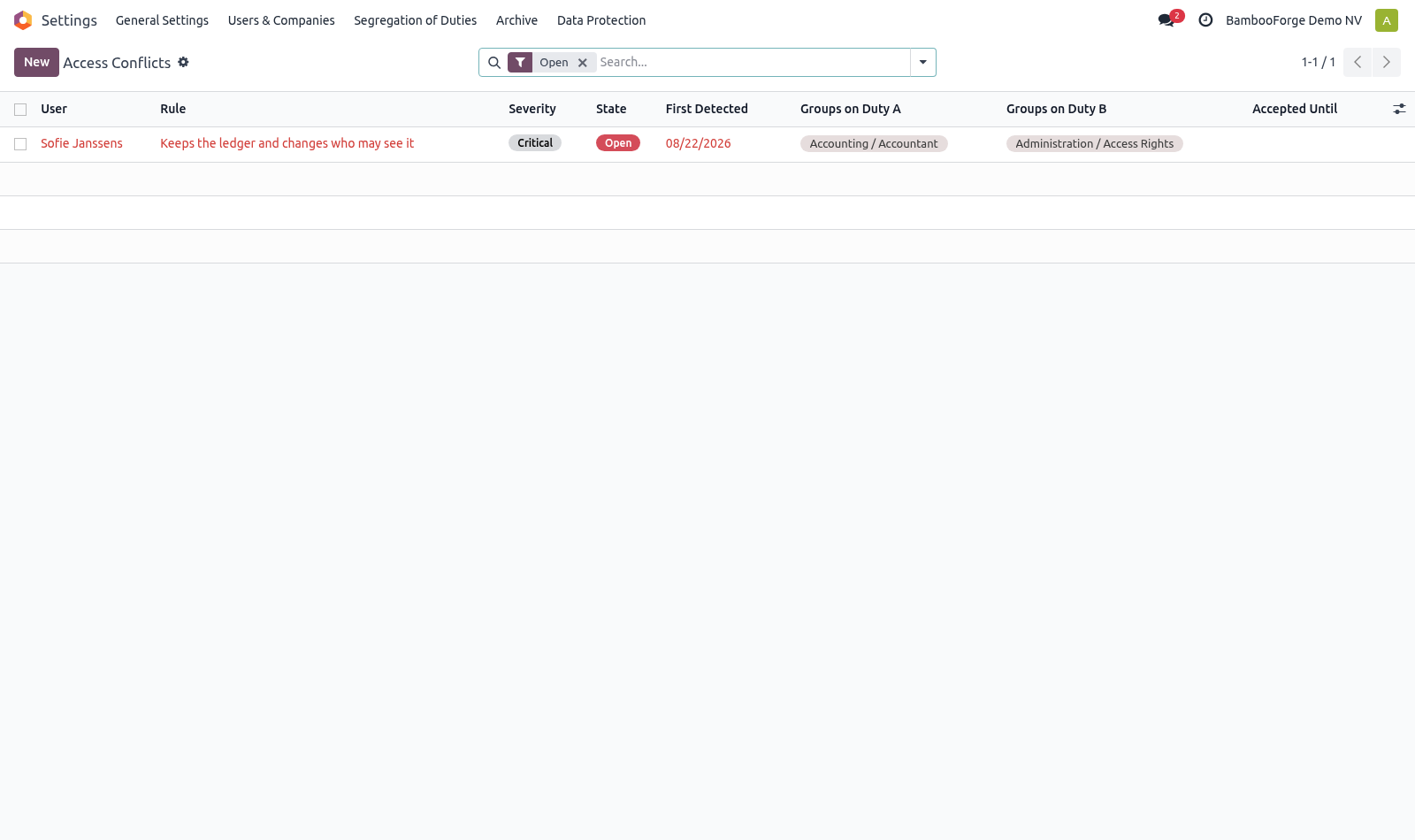Open the optional columns adjust icon
Viewport: 1415px width, 840px height.
[1399, 109]
